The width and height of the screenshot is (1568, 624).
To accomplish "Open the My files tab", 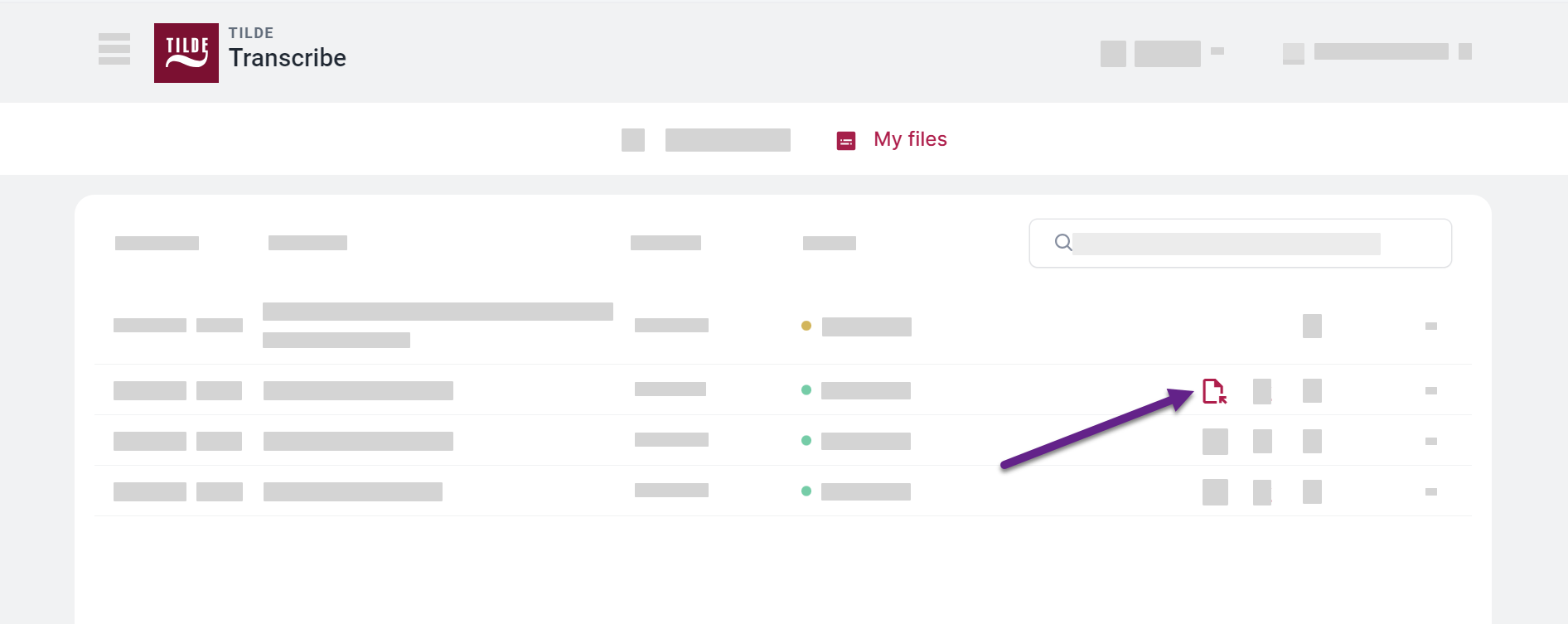I will click(892, 139).
